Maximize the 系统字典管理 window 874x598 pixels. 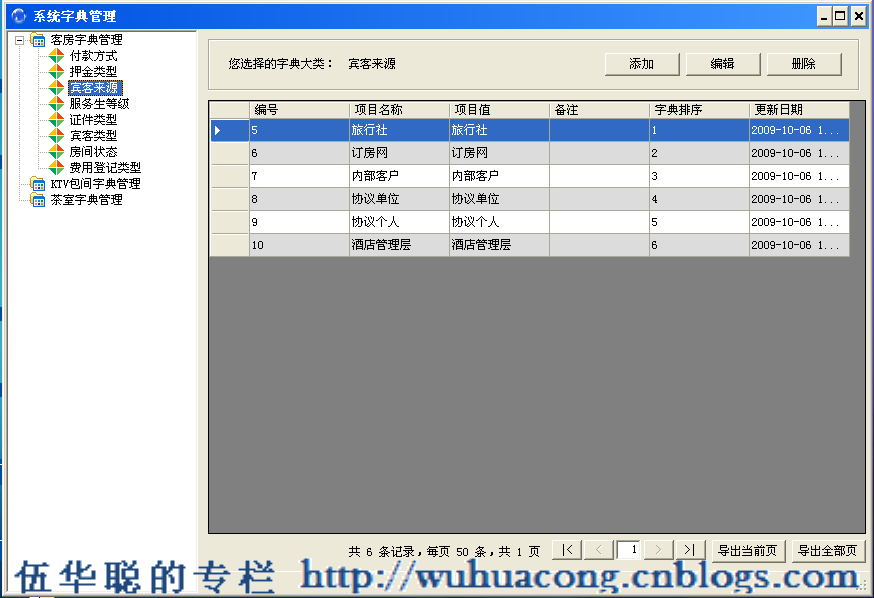pos(841,16)
